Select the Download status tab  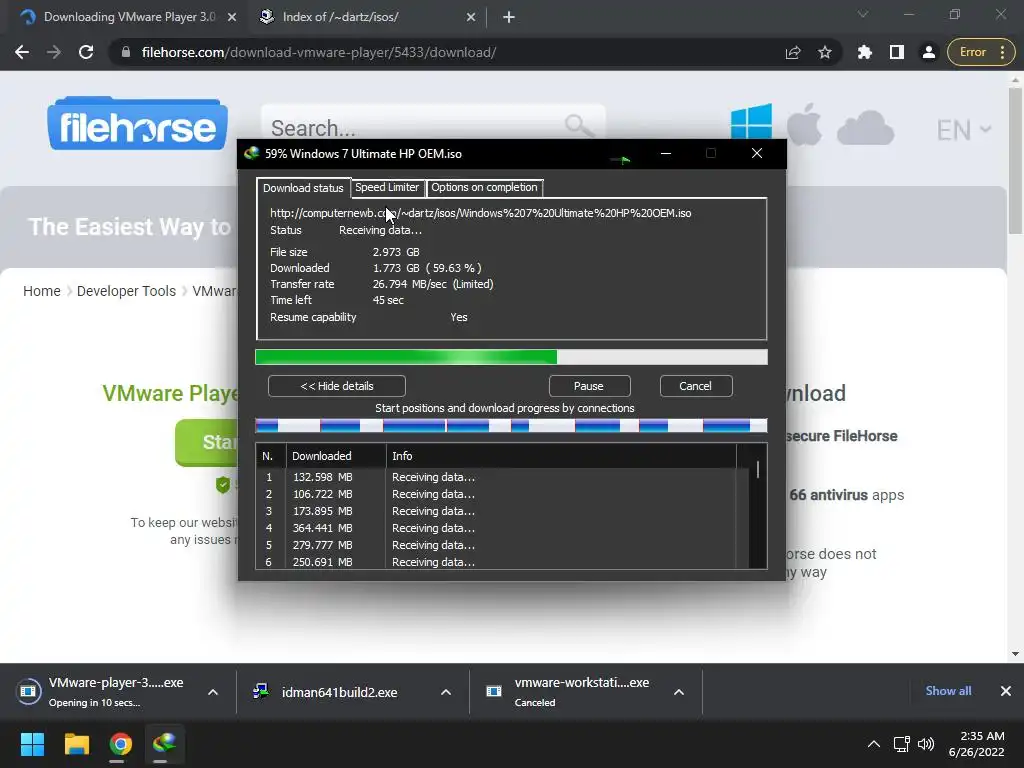[x=303, y=188]
